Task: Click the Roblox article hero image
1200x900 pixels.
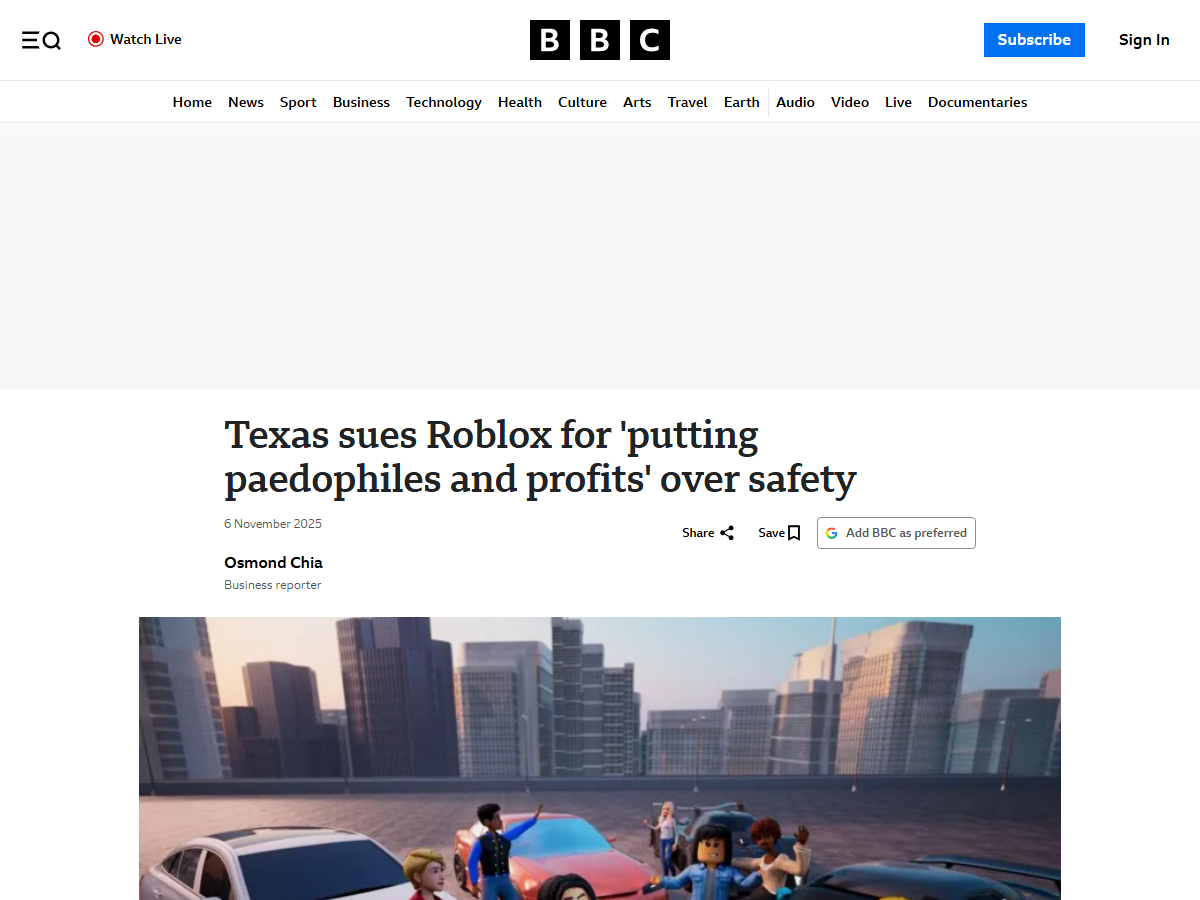Action: [x=600, y=758]
